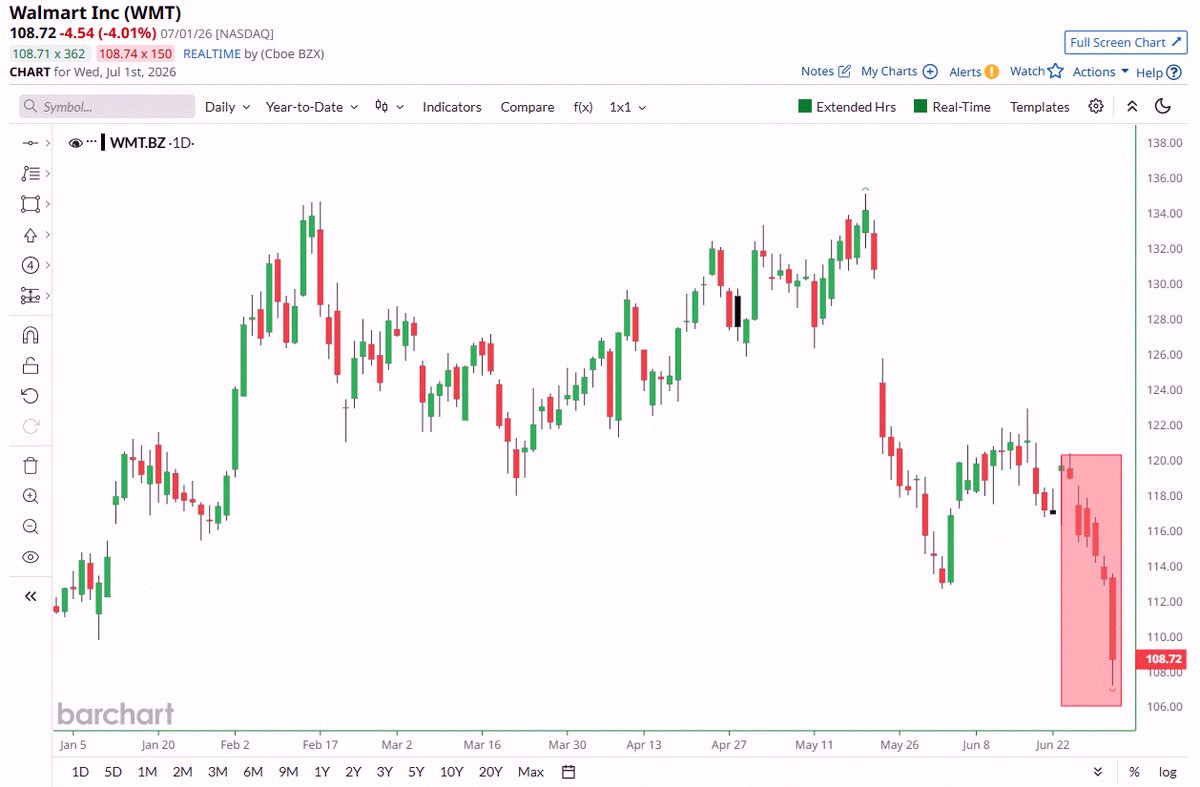Toggle the Extended Hrs checkbox

(x=805, y=106)
